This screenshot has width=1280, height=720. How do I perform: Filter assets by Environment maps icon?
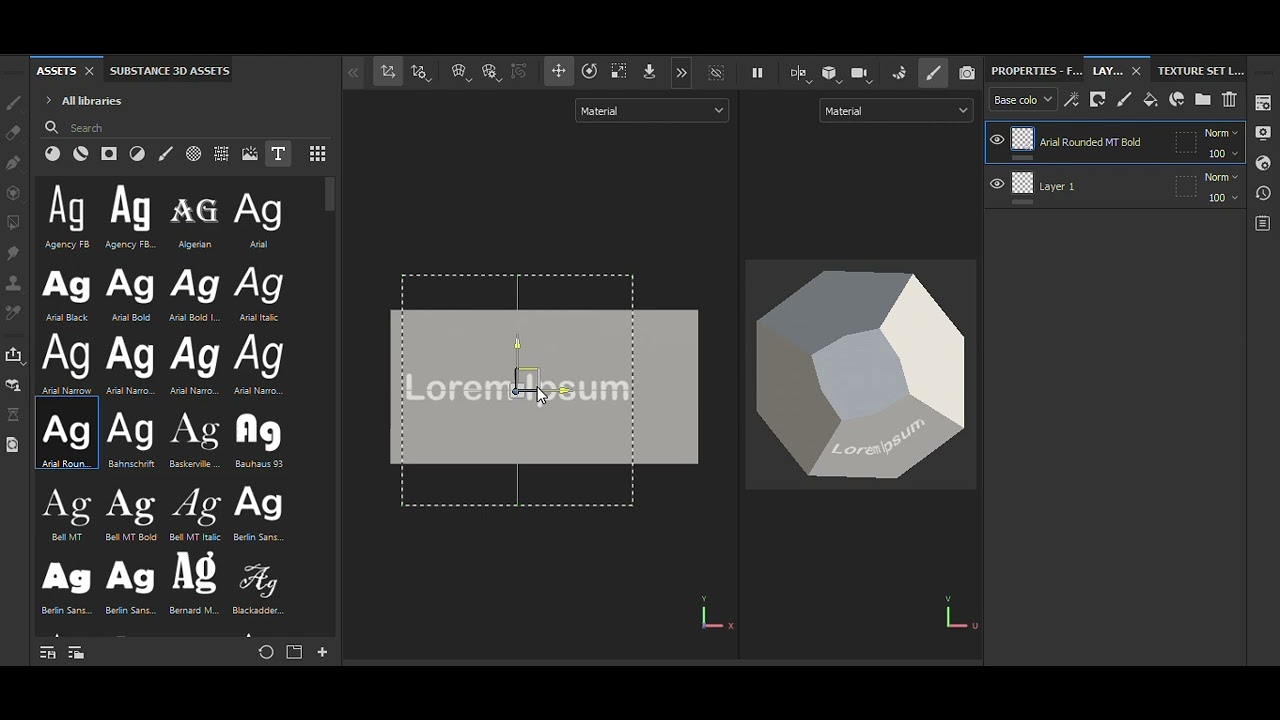[x=249, y=154]
